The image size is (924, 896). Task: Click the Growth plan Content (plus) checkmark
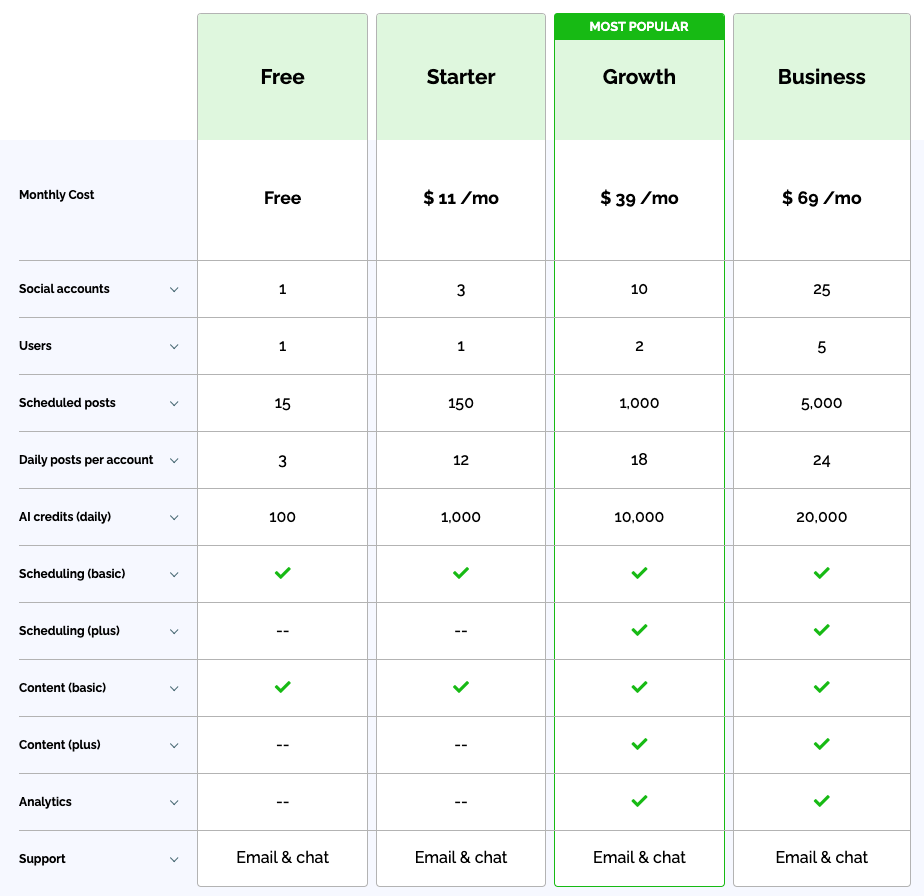(640, 744)
